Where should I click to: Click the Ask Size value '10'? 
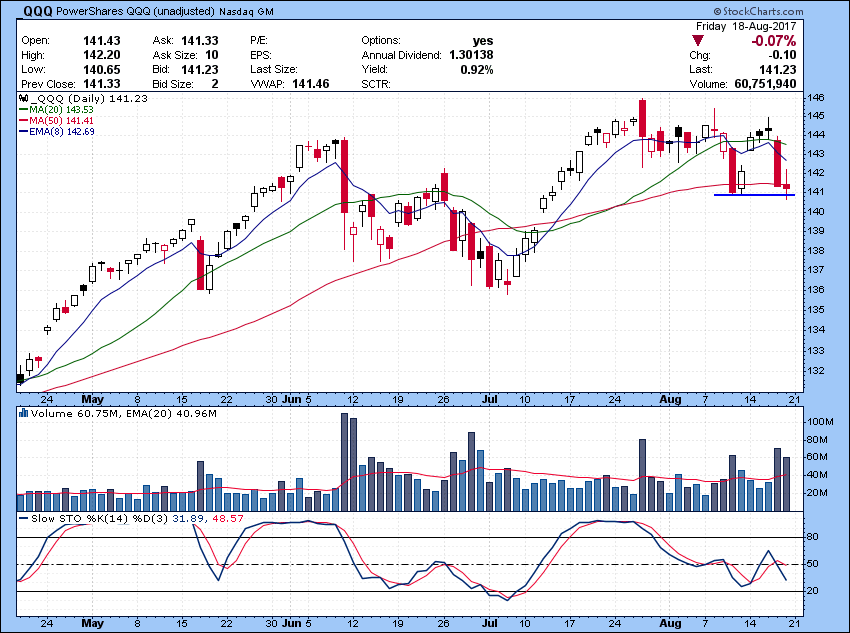[x=212, y=55]
